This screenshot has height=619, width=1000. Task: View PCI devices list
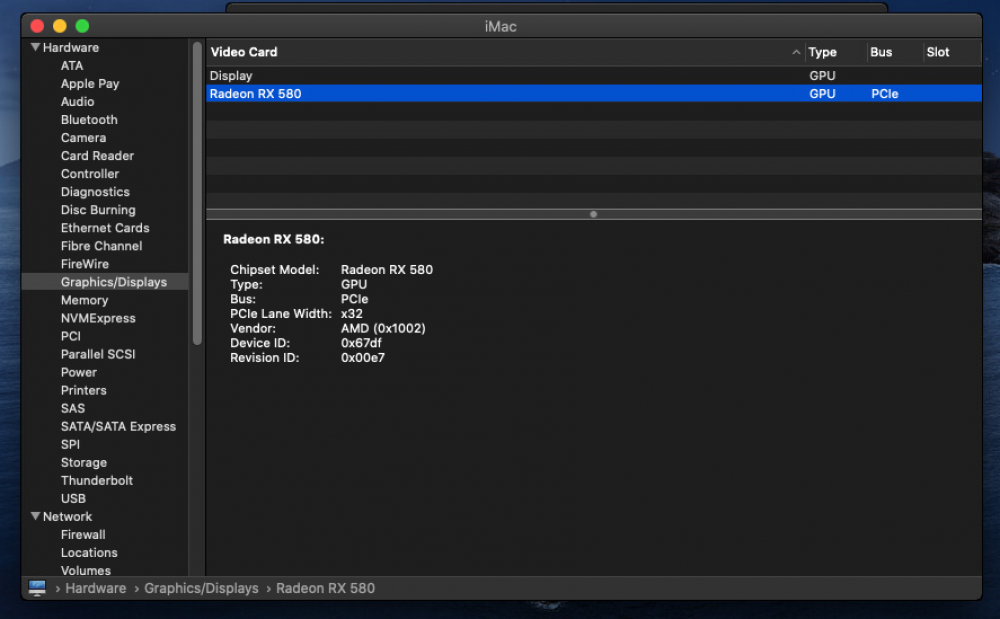(x=71, y=336)
